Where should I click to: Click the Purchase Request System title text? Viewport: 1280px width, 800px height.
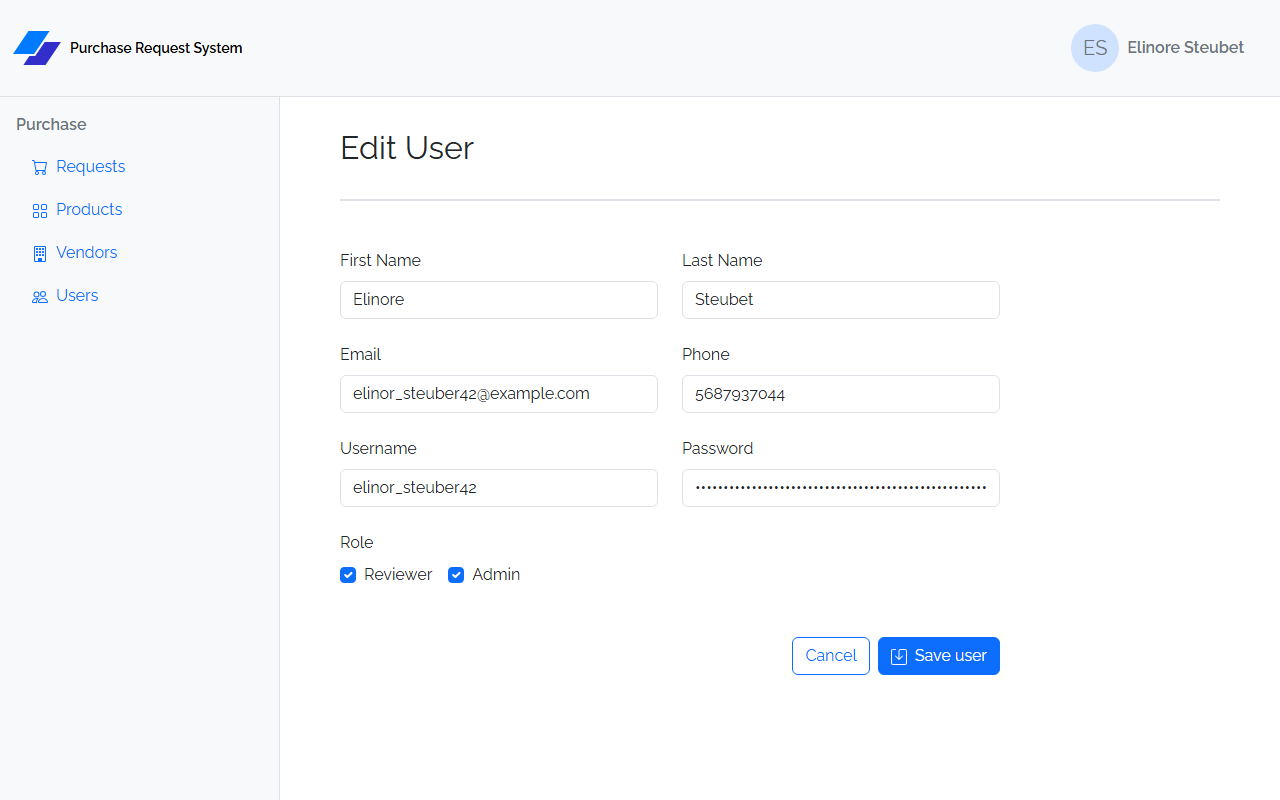click(x=156, y=48)
